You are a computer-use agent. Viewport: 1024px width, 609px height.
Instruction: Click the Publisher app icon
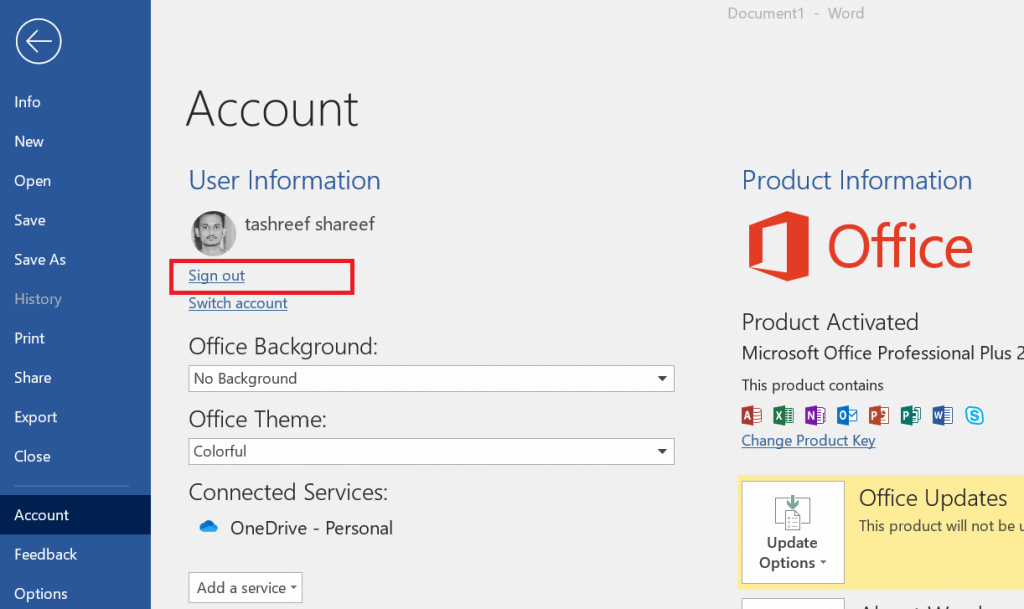click(x=910, y=415)
